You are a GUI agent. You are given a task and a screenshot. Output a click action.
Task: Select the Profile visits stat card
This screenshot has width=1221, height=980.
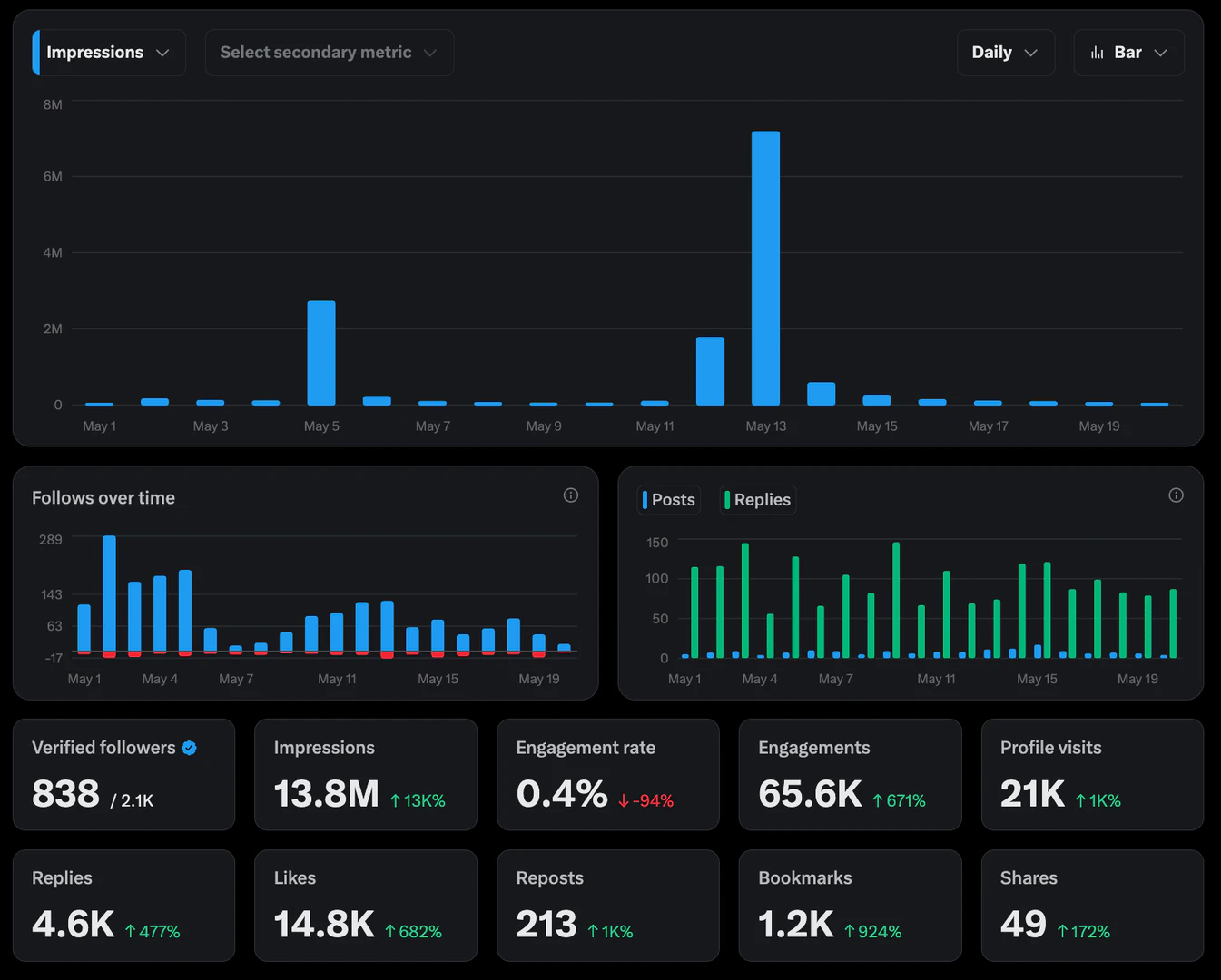coord(1092,774)
